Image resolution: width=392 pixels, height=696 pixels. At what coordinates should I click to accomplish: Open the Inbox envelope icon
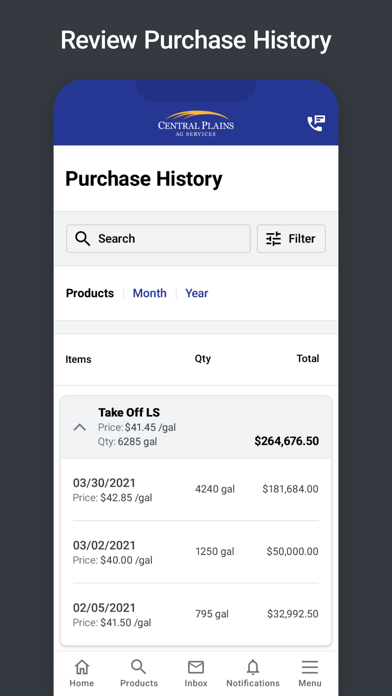click(x=196, y=667)
